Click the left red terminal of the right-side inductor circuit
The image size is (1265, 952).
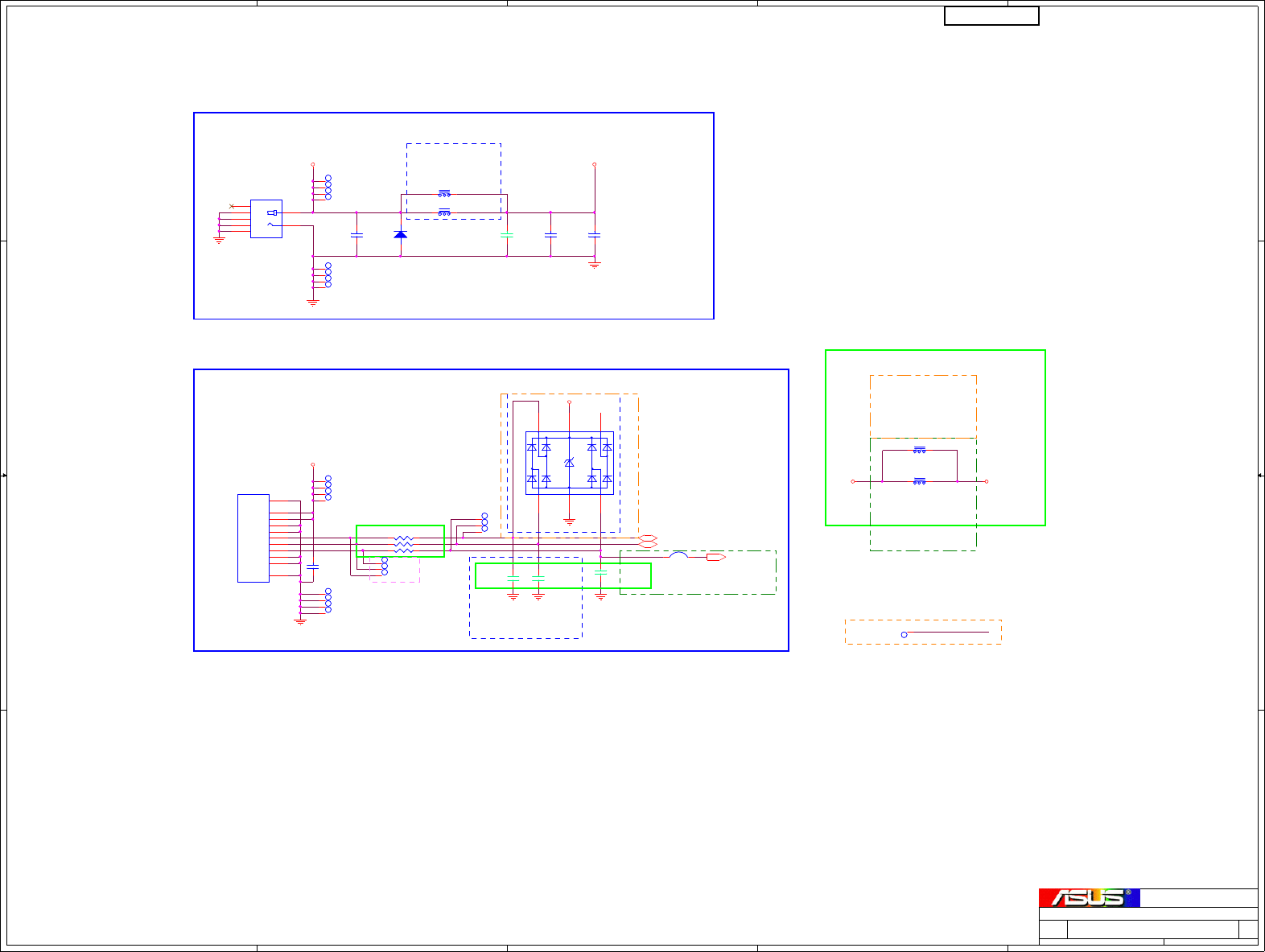click(853, 481)
